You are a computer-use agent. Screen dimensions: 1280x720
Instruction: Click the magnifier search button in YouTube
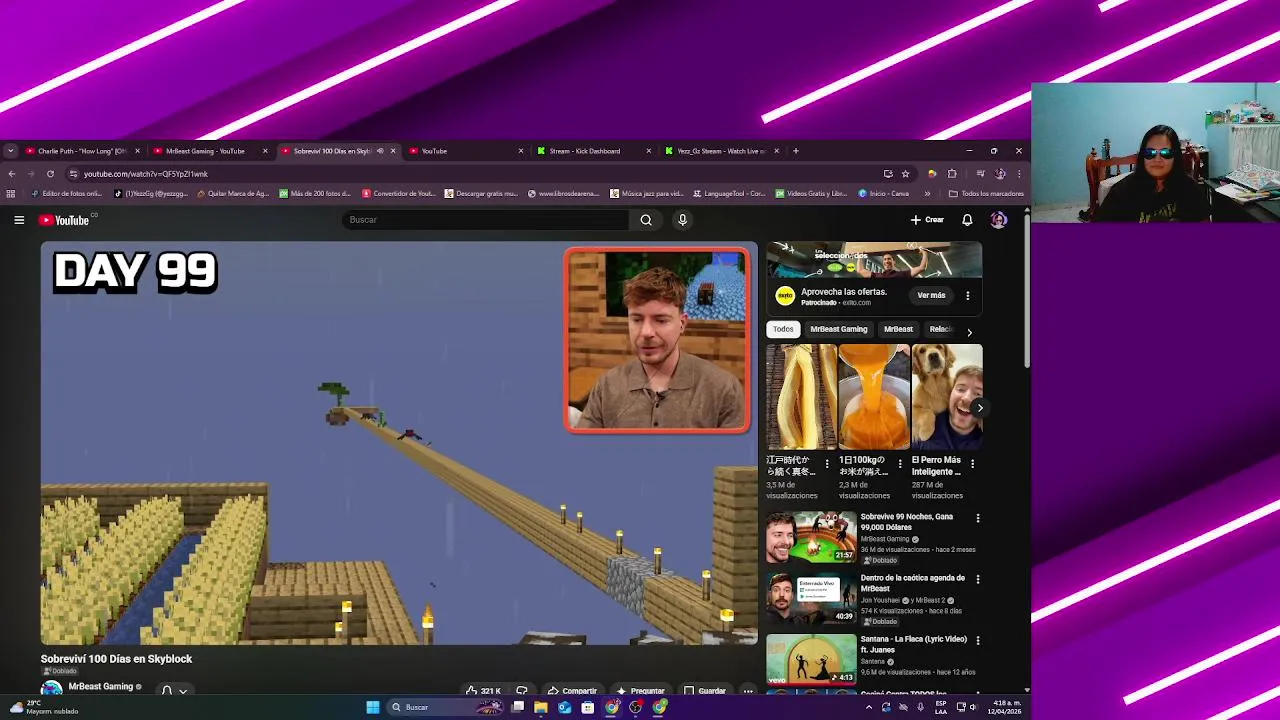pyautogui.click(x=646, y=220)
